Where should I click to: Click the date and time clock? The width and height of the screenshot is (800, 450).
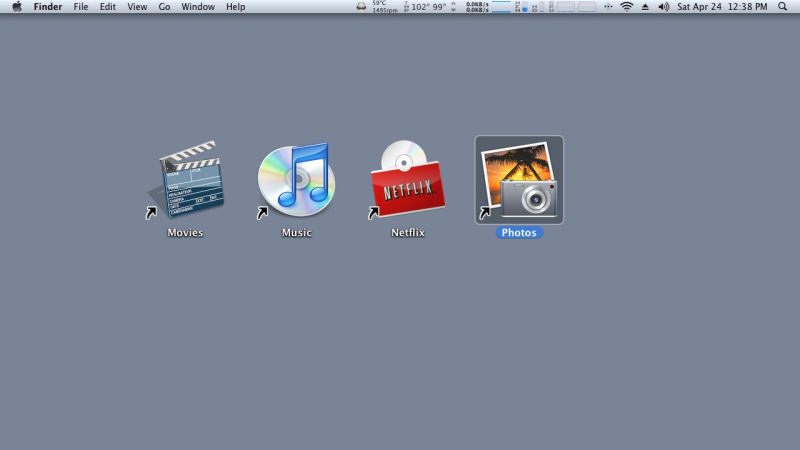[722, 7]
